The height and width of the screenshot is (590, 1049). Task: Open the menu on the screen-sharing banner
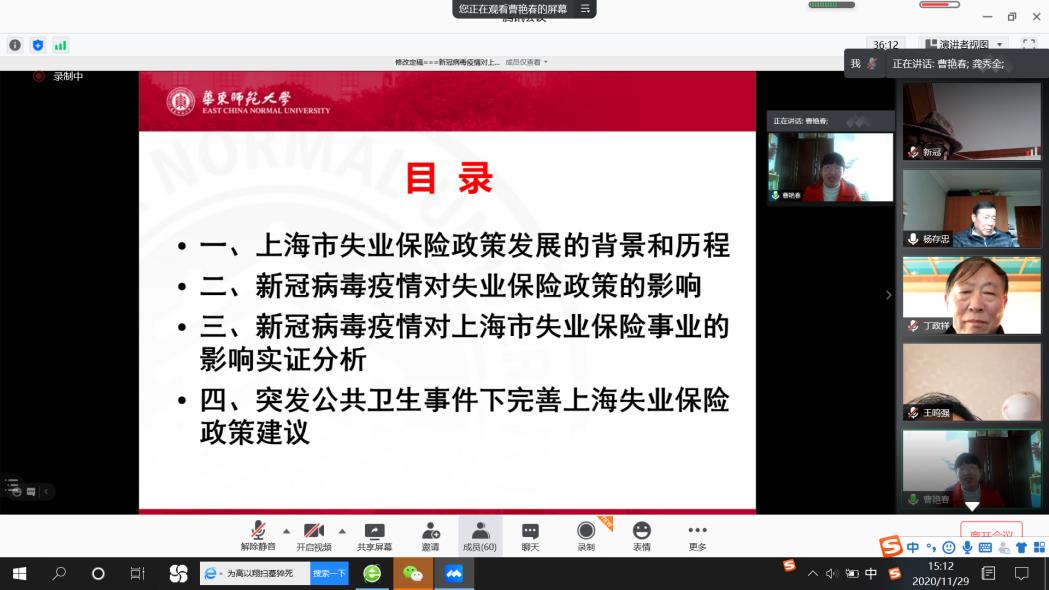[585, 9]
